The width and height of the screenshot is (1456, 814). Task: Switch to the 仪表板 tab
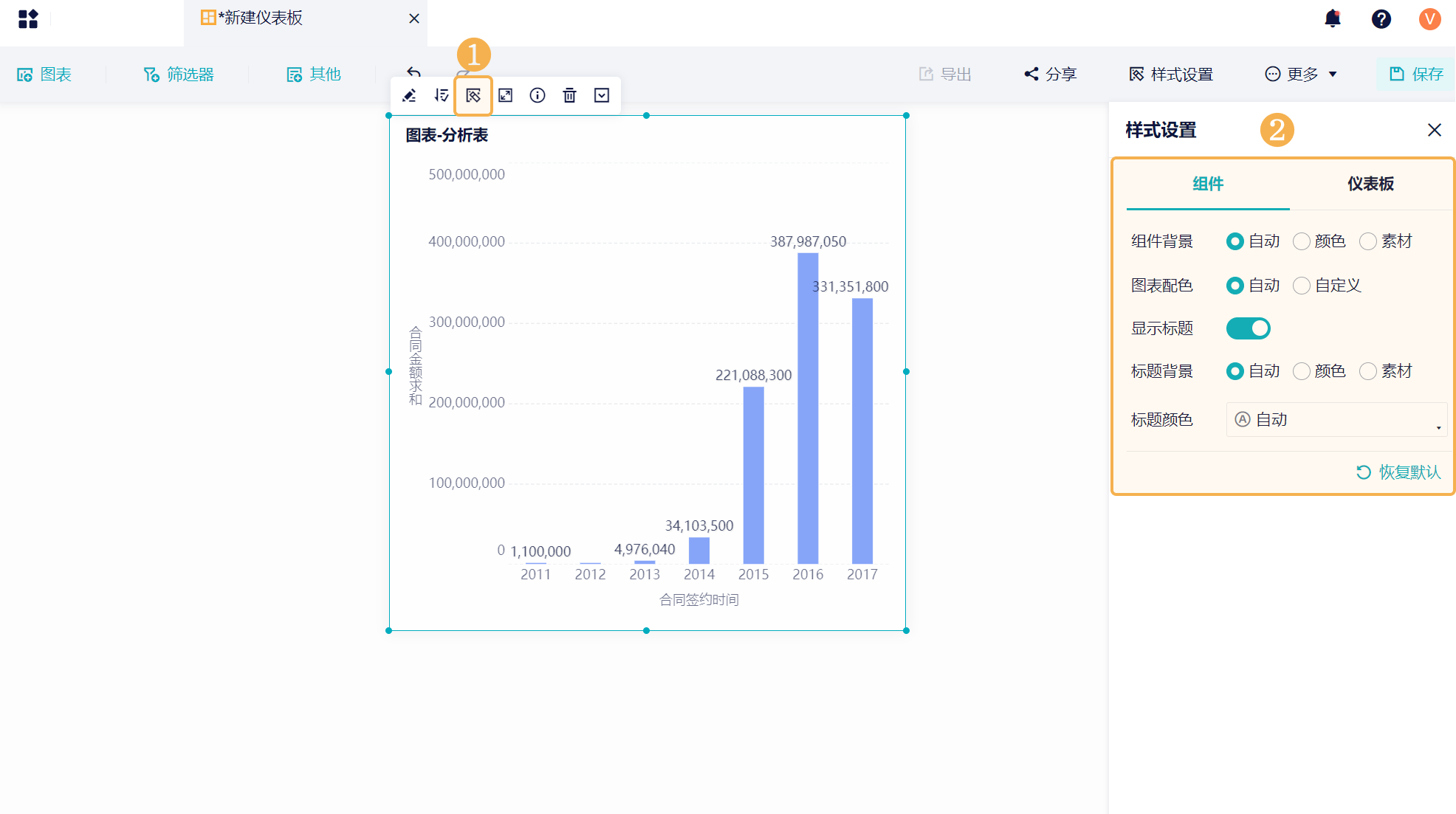(1370, 184)
